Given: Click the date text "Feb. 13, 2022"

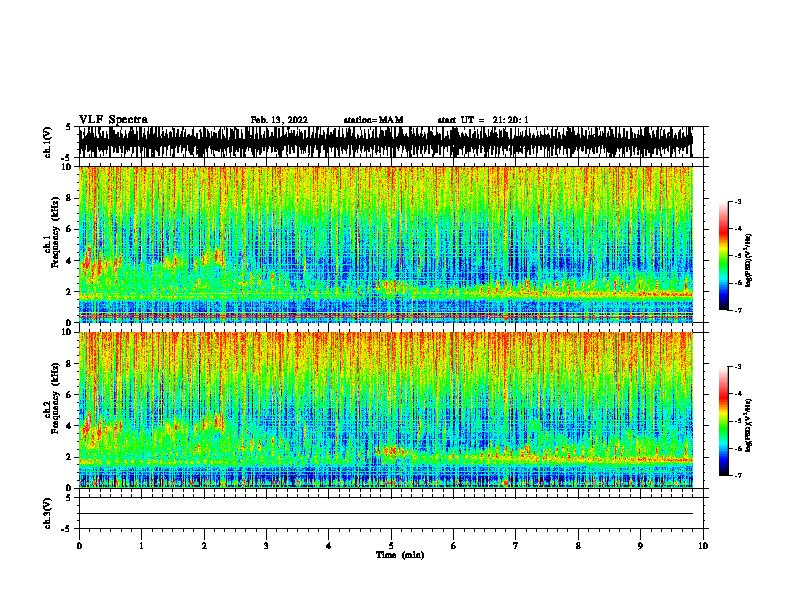Looking at the screenshot, I should click(279, 120).
